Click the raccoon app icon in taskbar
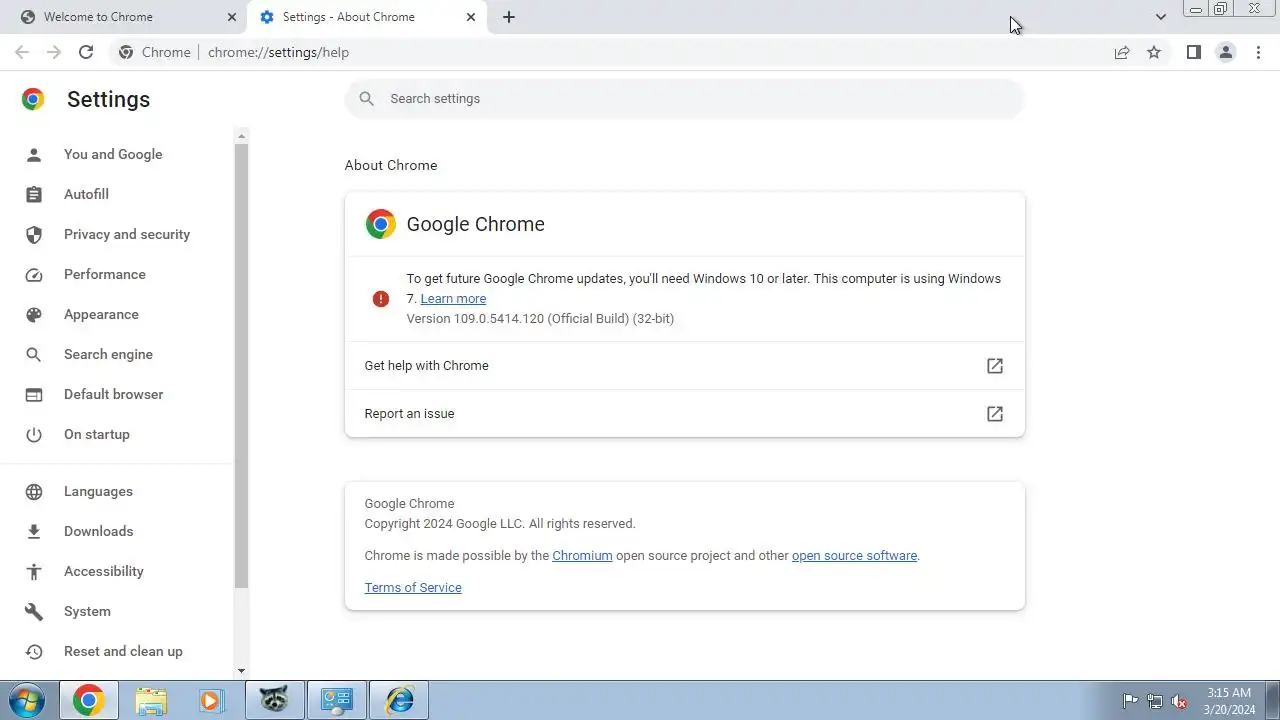 (274, 700)
